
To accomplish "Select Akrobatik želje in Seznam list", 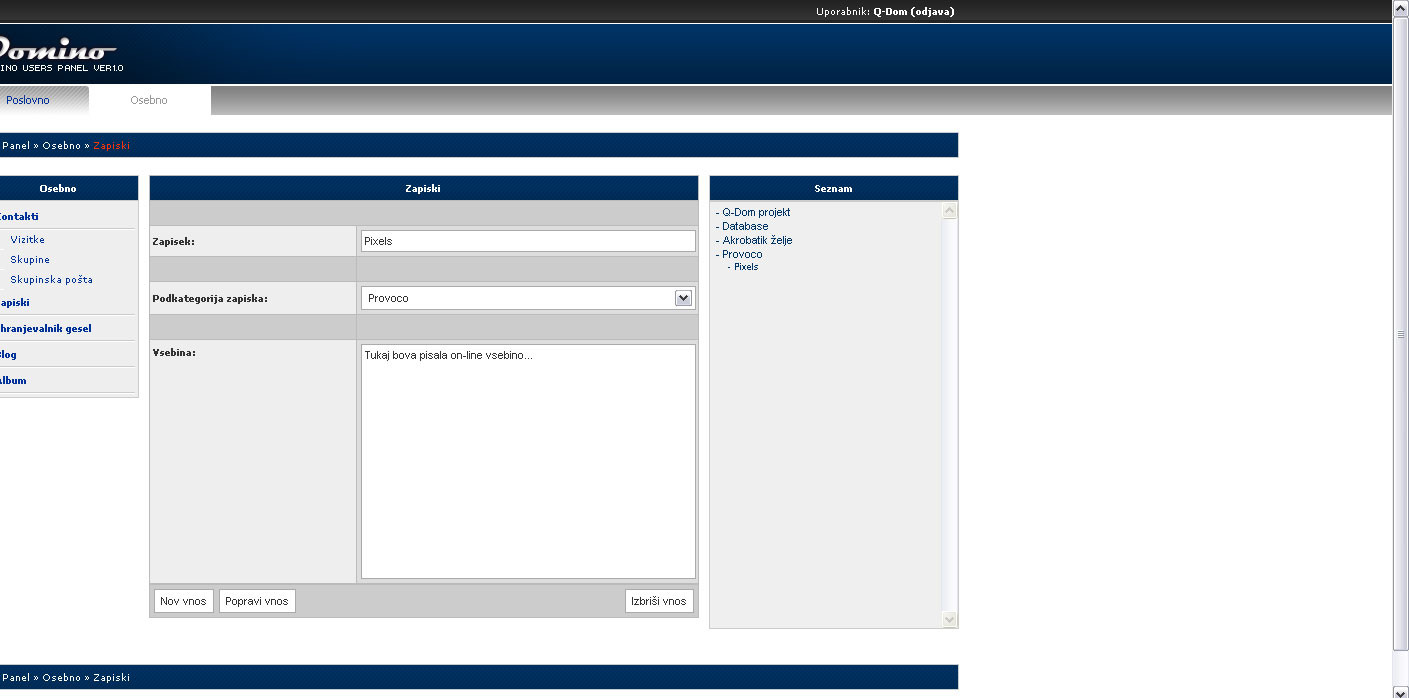I will pos(757,240).
